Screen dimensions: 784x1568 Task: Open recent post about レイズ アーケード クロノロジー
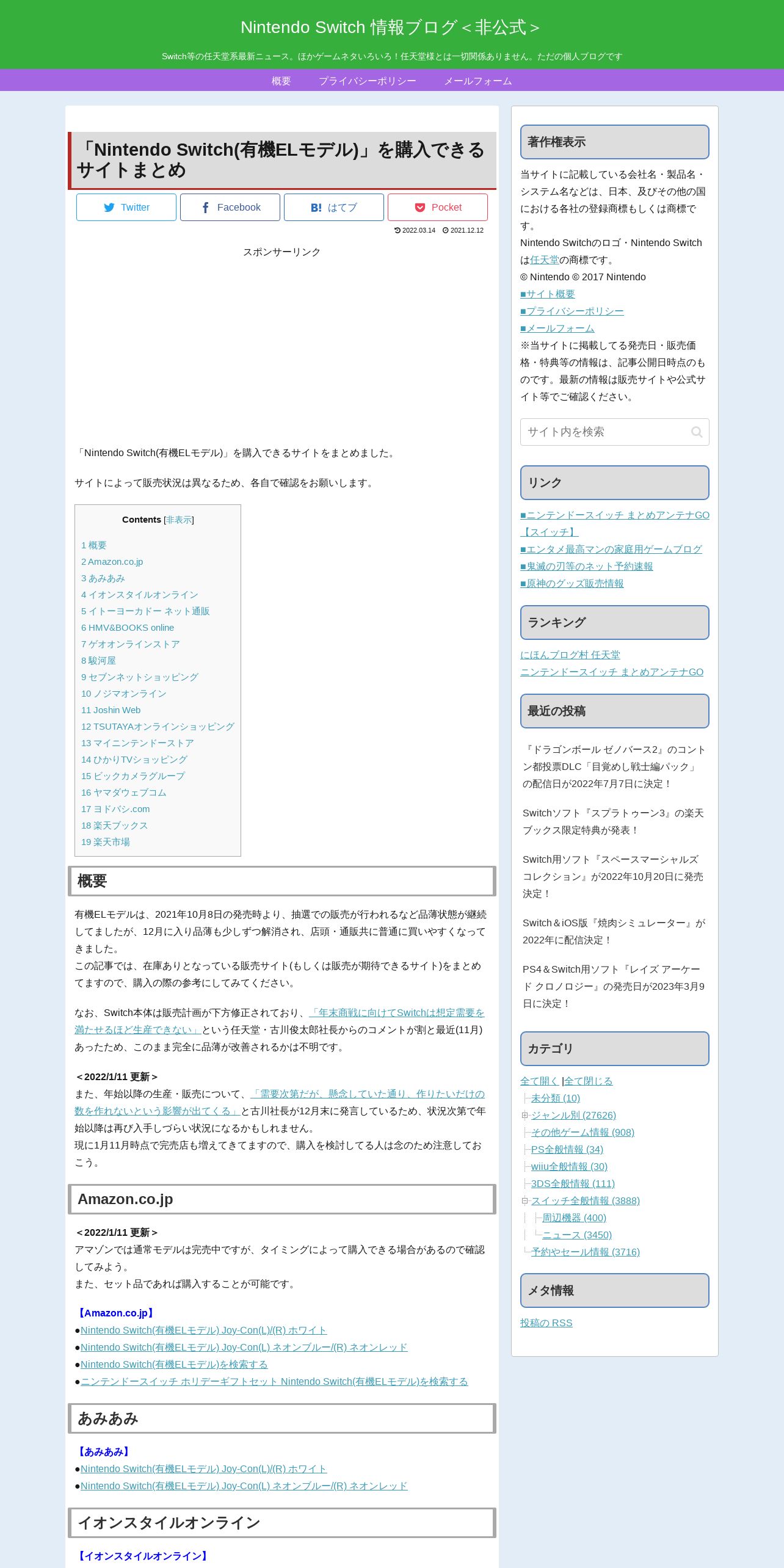click(x=614, y=987)
